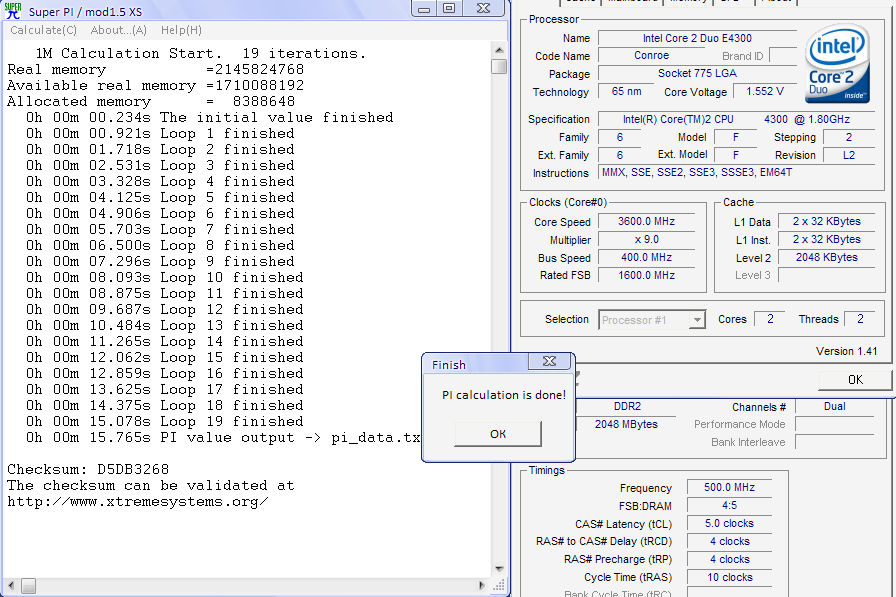896x597 pixels.
Task: Click the horizontal scroll right arrow
Action: (x=482, y=586)
